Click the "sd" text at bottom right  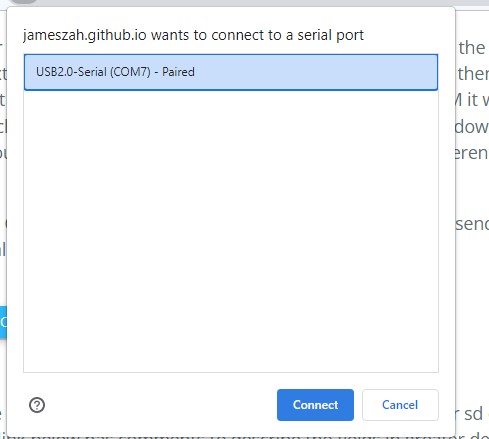(x=473, y=414)
